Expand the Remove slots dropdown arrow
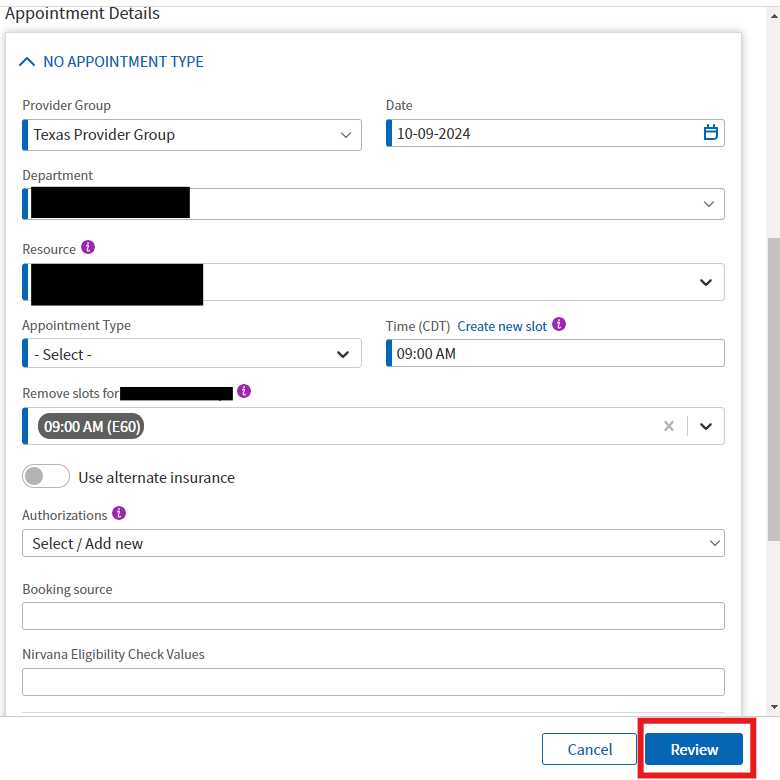The height and width of the screenshot is (780, 780). coord(706,426)
